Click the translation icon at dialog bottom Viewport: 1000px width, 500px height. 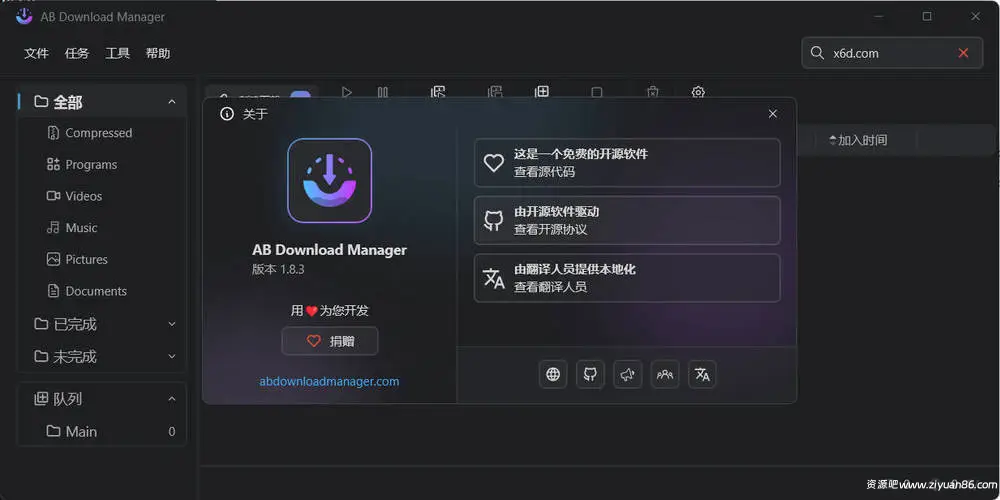click(x=702, y=374)
